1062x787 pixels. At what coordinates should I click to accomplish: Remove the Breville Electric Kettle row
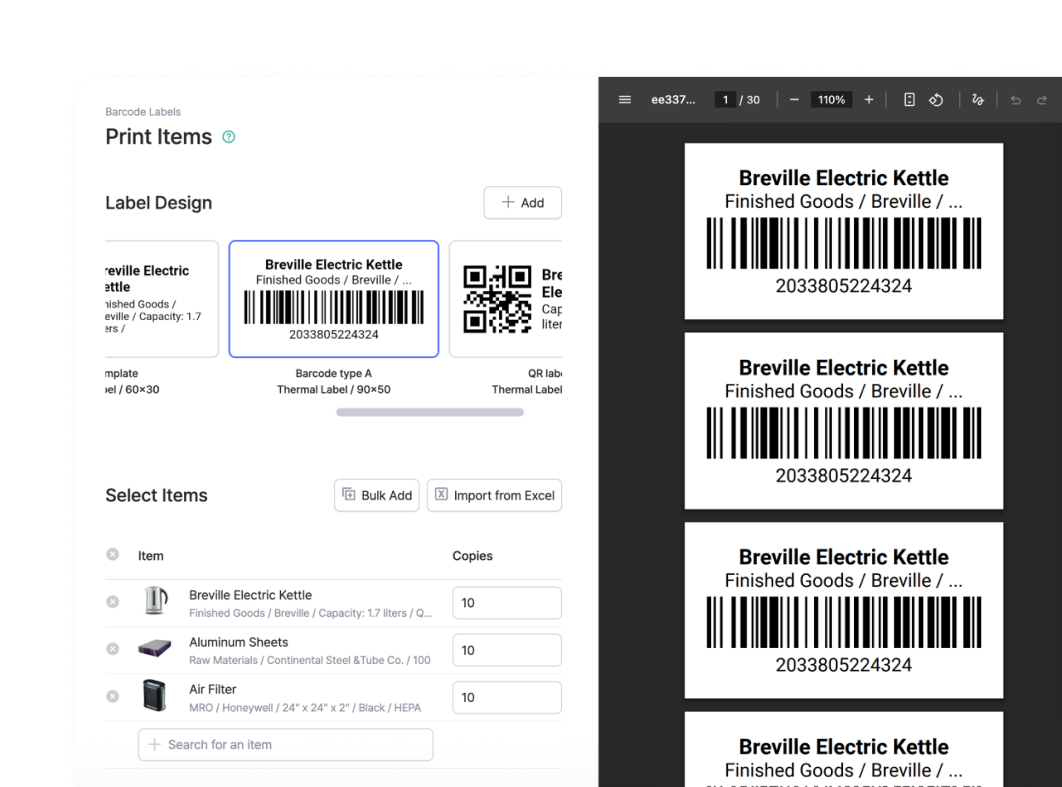coord(112,601)
